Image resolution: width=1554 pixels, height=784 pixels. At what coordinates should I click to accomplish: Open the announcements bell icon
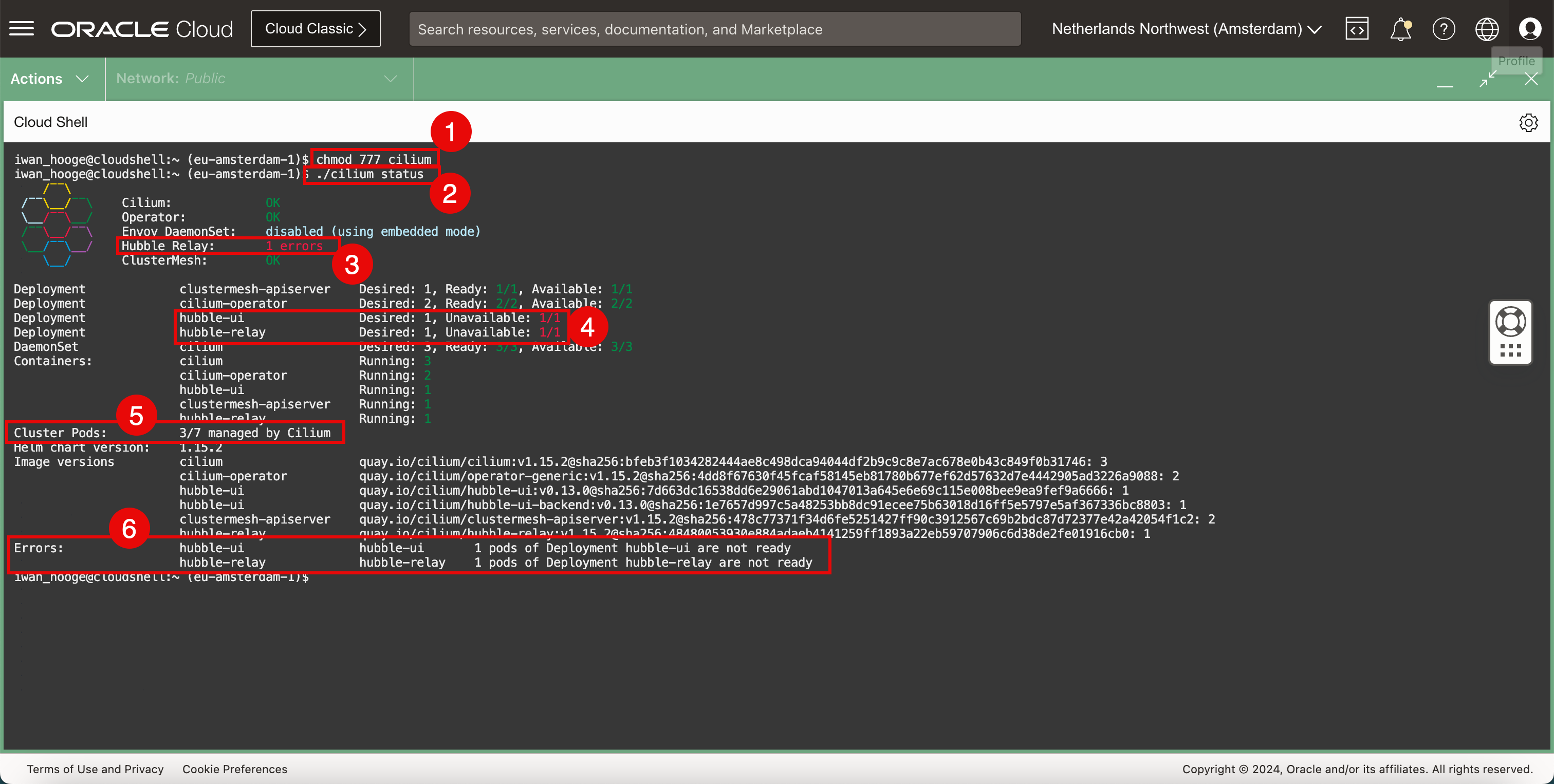[1400, 28]
